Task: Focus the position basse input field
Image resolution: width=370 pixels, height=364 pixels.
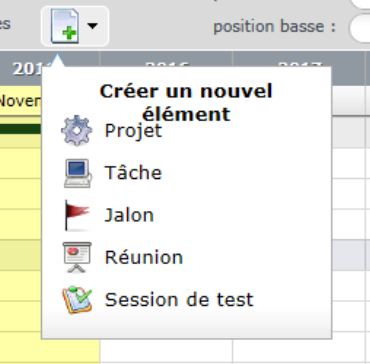Action: (x=359, y=28)
